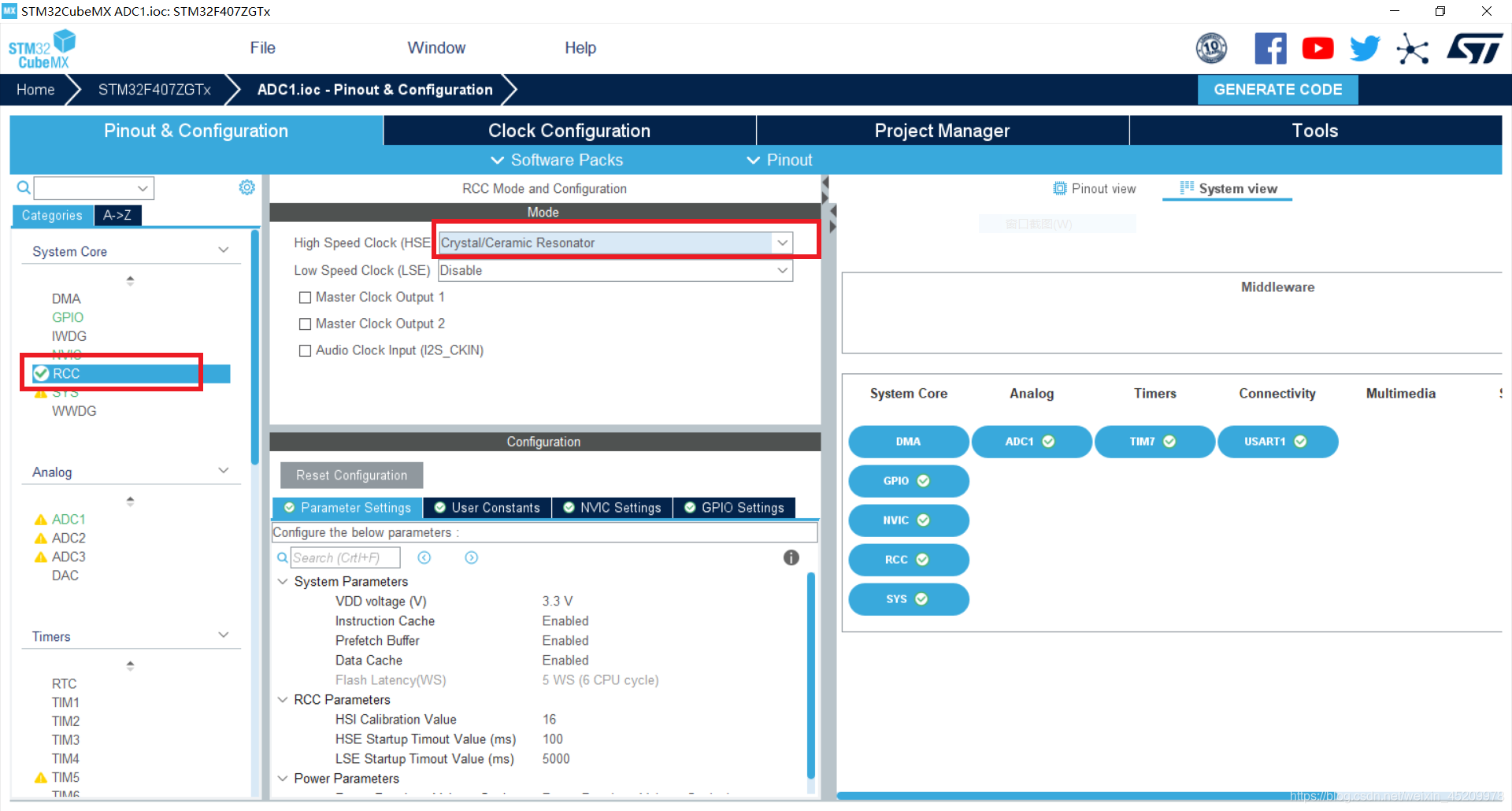The image size is (1512, 811).
Task: Click the up arrow under System Core
Action: (130, 280)
